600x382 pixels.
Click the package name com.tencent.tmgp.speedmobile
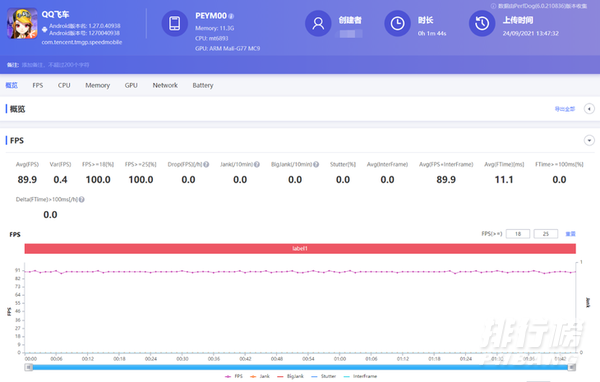(82, 42)
